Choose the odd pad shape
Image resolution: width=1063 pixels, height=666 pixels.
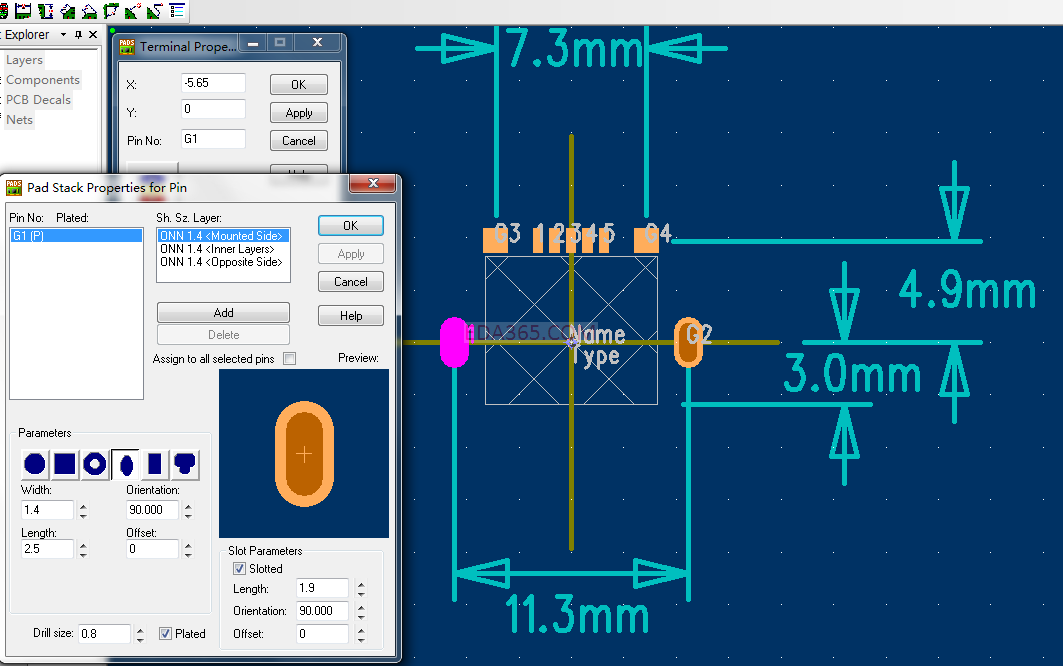(185, 464)
